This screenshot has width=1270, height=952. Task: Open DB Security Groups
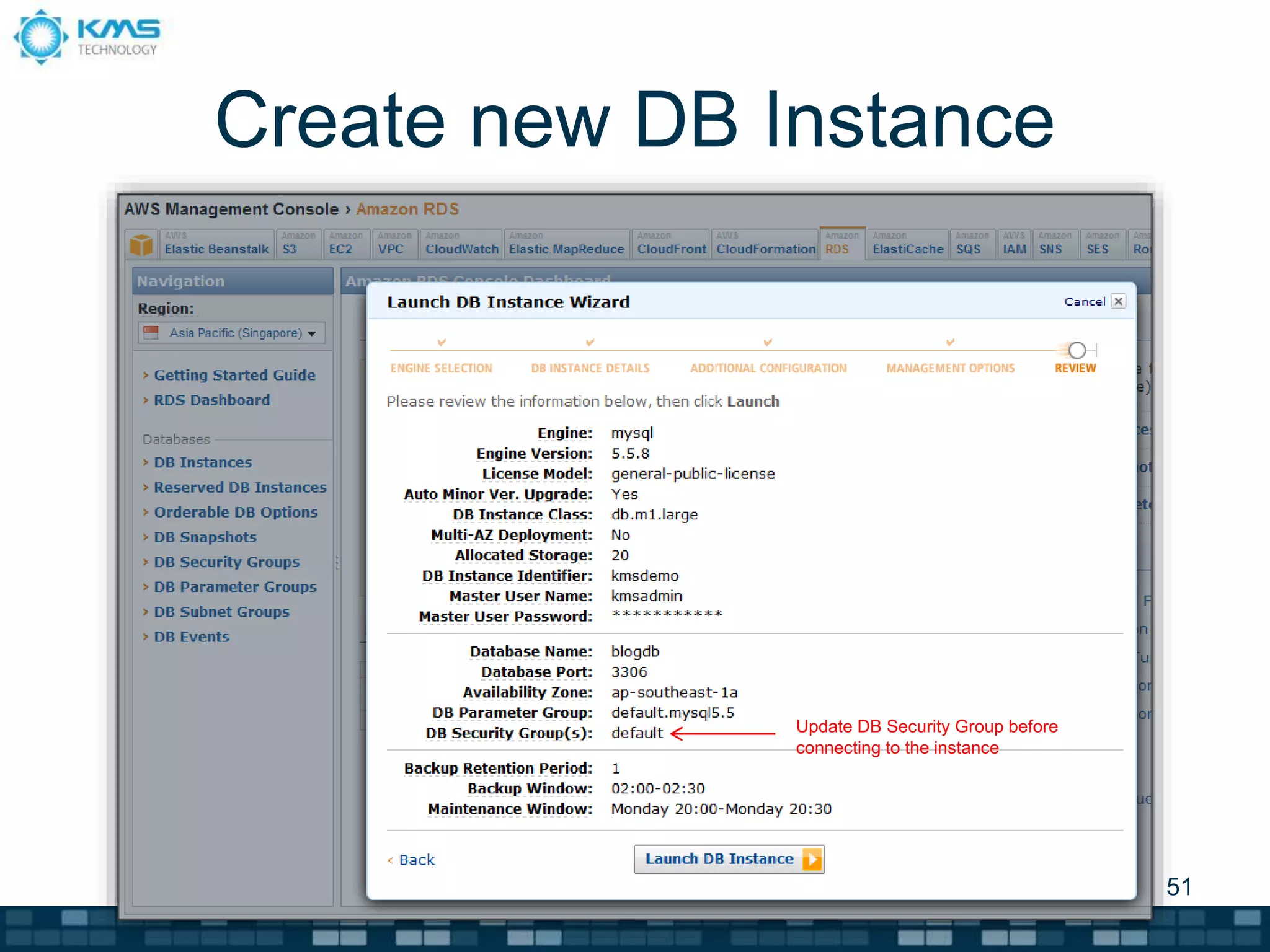pyautogui.click(x=226, y=562)
